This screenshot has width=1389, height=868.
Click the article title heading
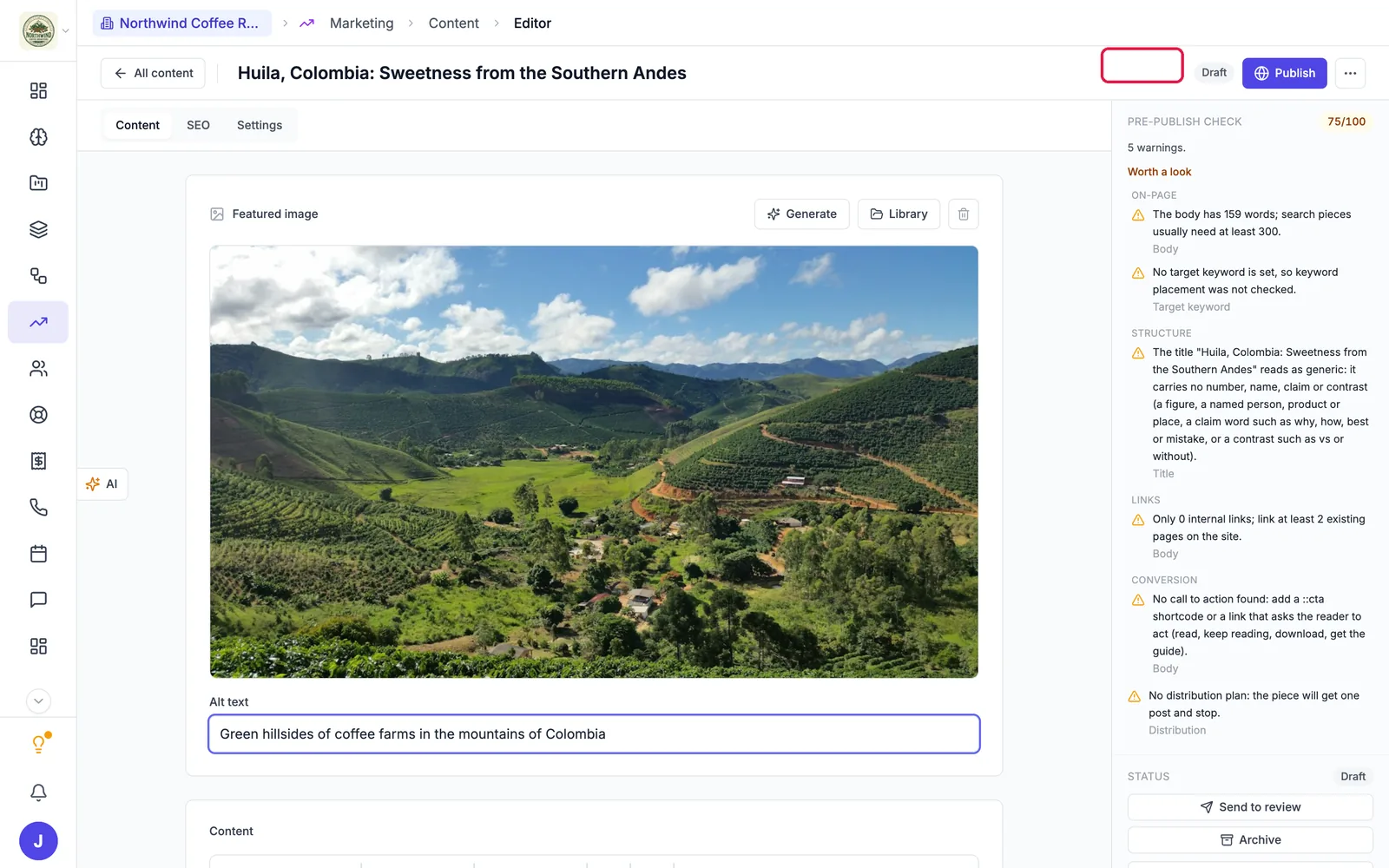[462, 73]
